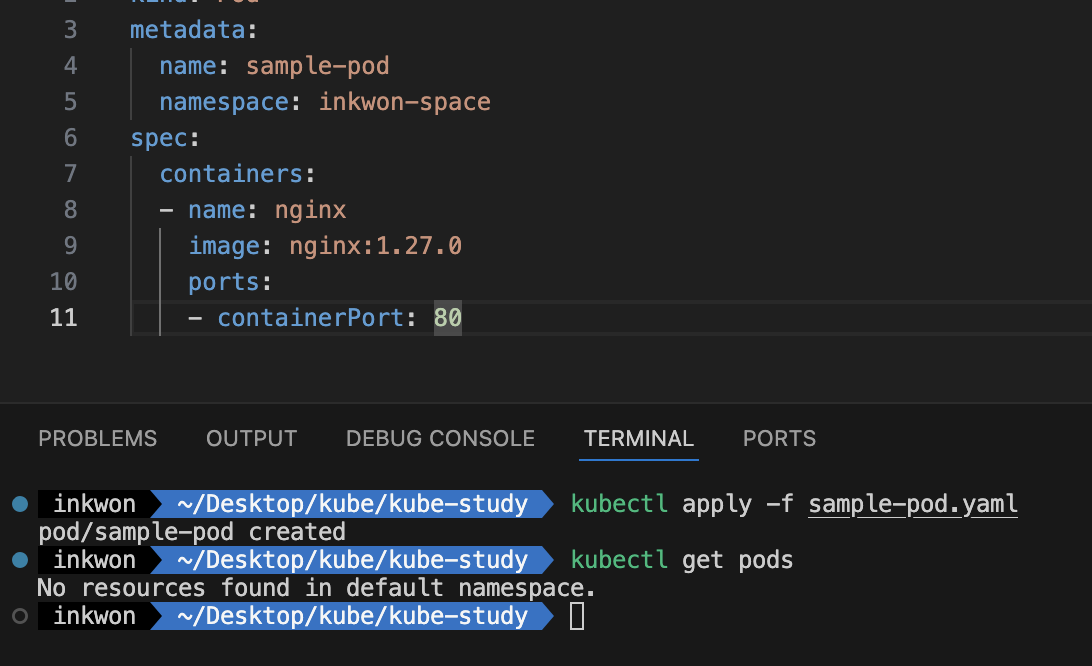This screenshot has width=1092, height=666.
Task: Click blue status dot beside kubectl apply command
Action: 20,504
